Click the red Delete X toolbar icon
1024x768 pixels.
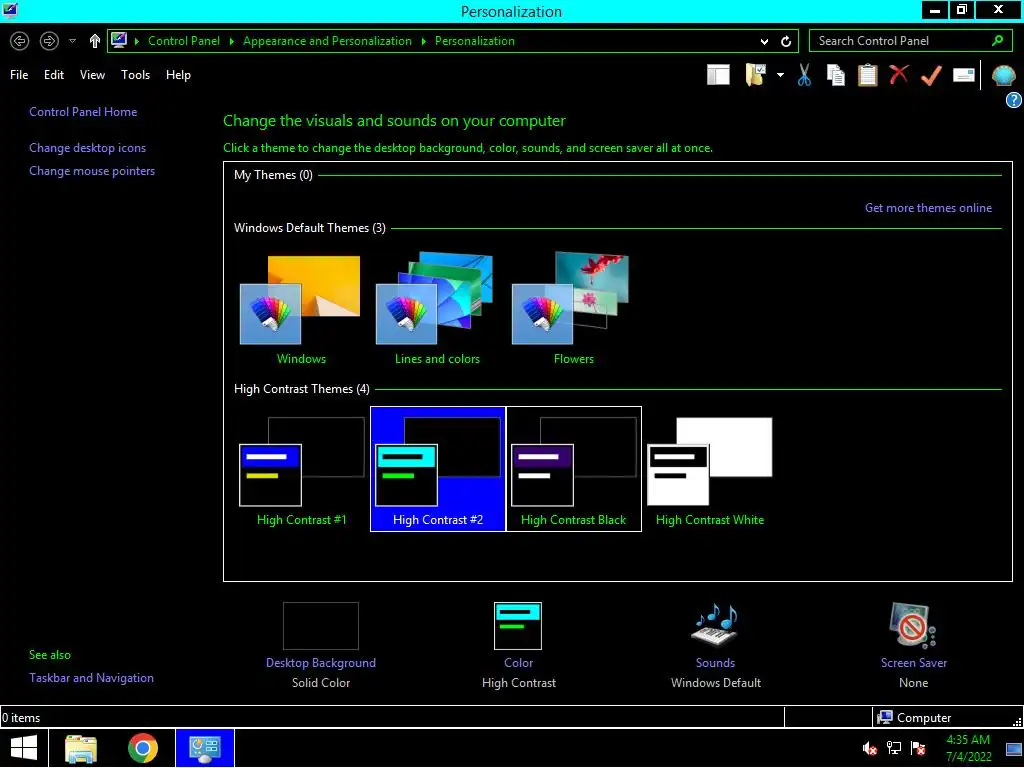(x=899, y=74)
